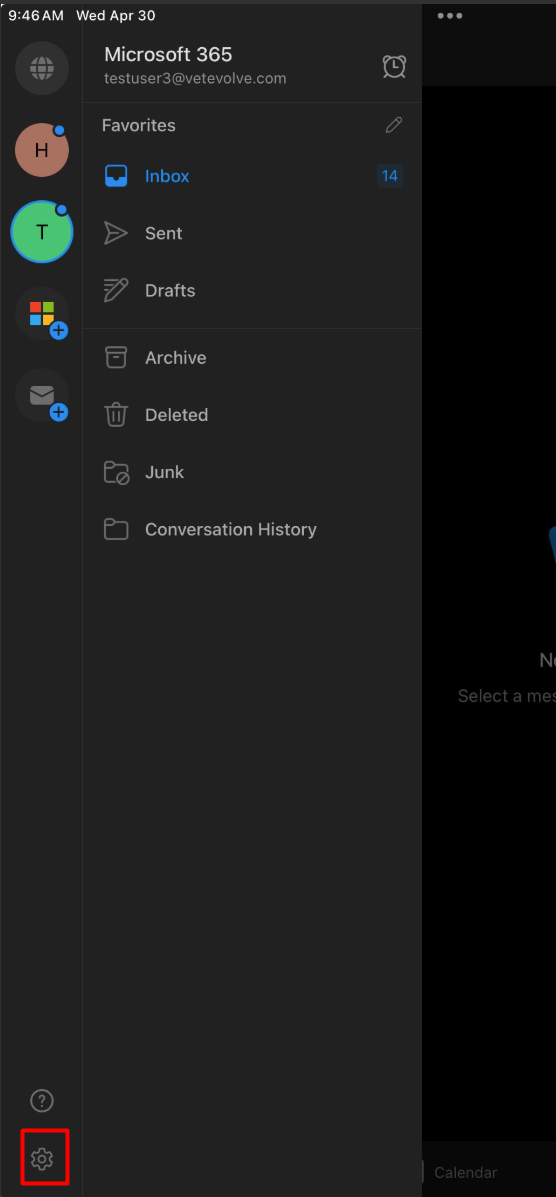Click the Drafts pencil-paper icon
The width and height of the screenshot is (556, 1197).
point(116,291)
